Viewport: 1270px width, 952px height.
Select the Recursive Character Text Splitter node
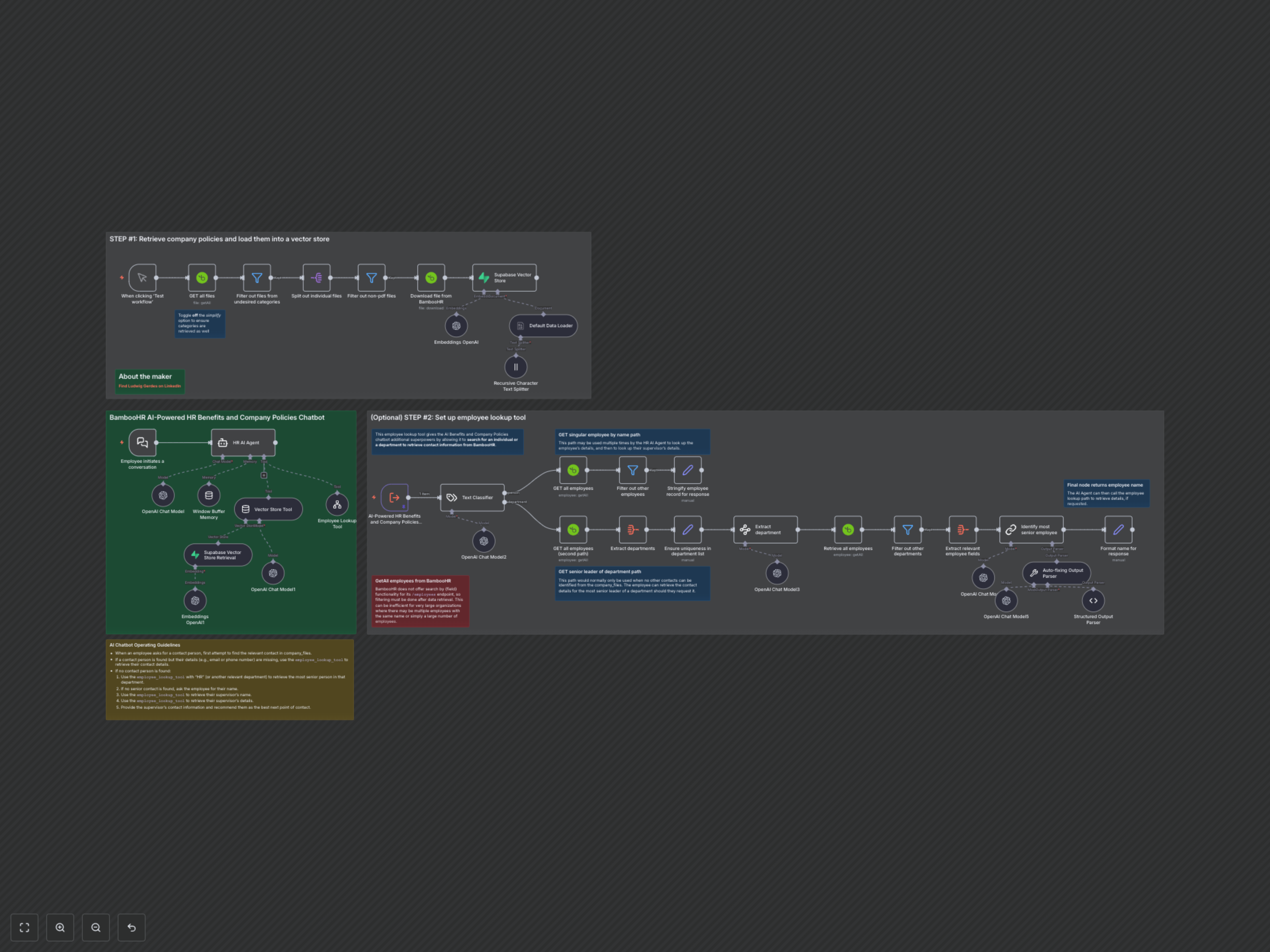point(516,367)
